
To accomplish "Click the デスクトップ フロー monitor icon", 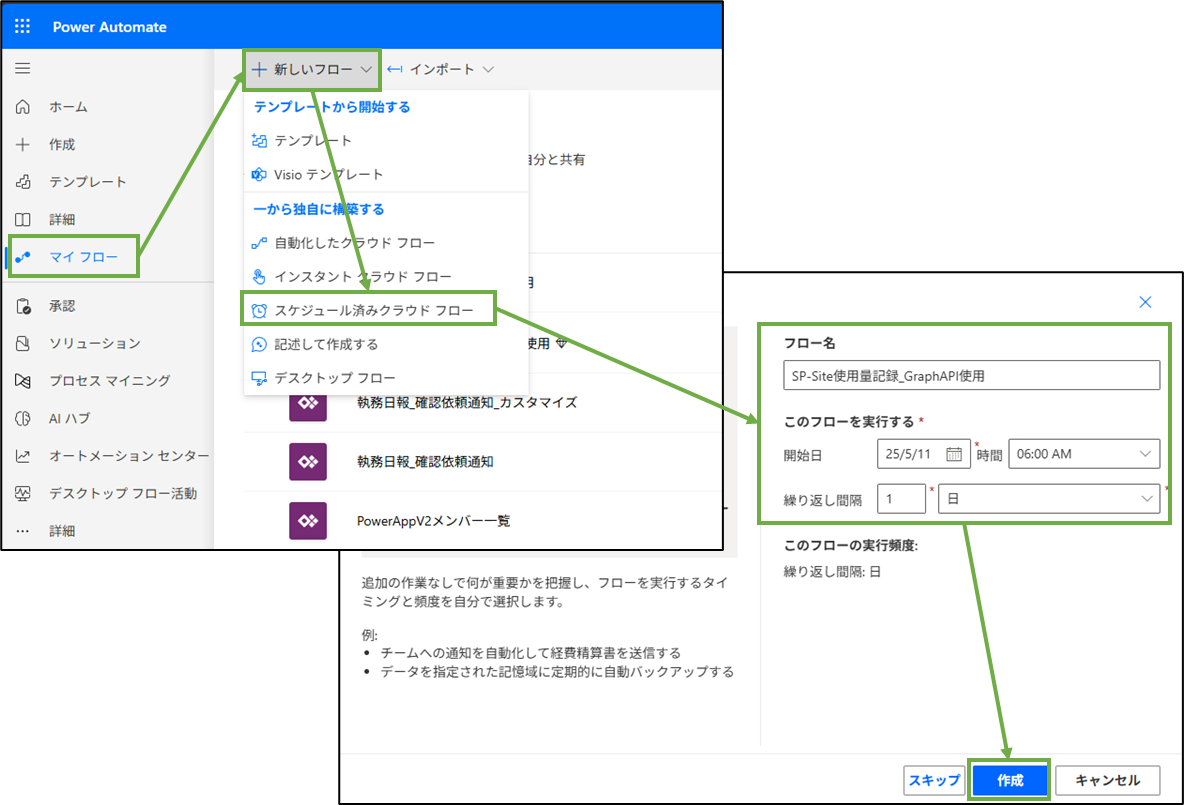I will point(259,378).
